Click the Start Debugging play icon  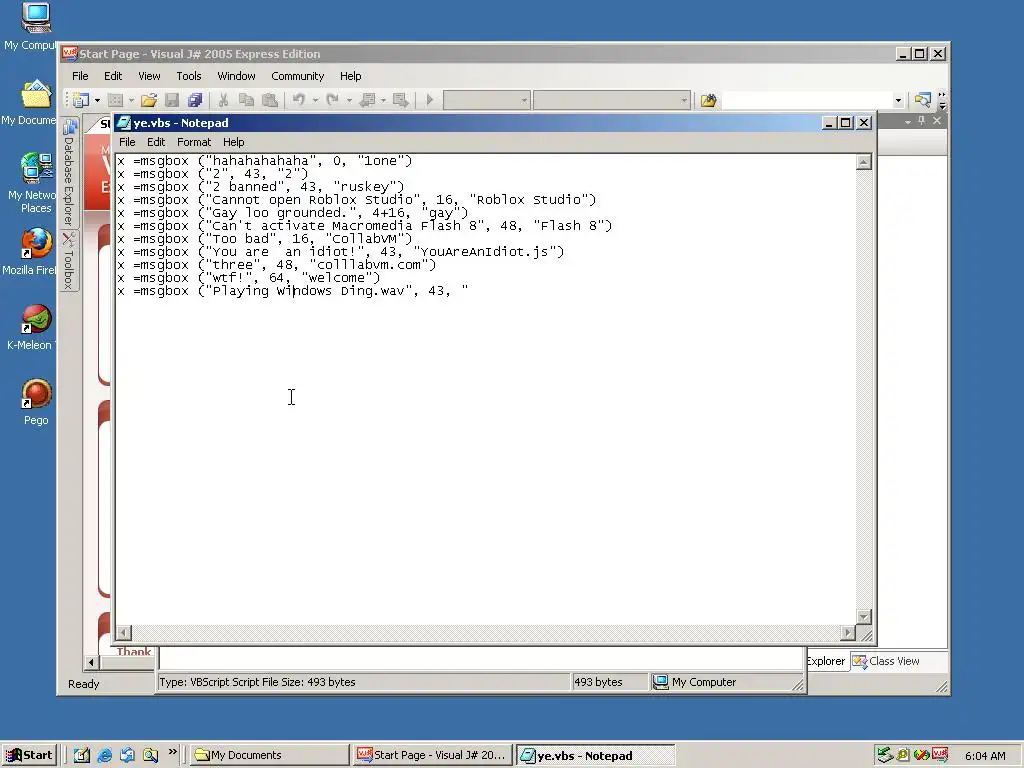[x=430, y=100]
